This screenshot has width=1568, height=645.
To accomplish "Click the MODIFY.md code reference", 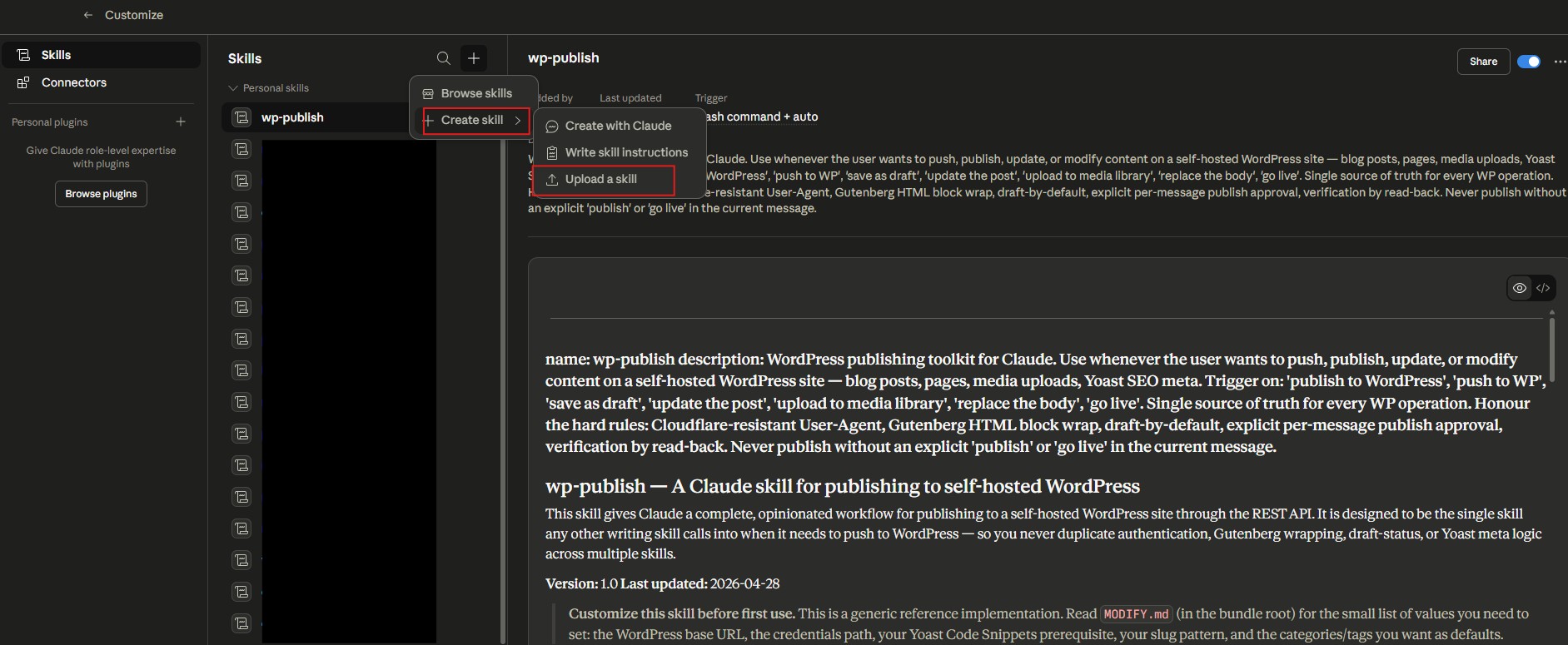I will 1137,614.
